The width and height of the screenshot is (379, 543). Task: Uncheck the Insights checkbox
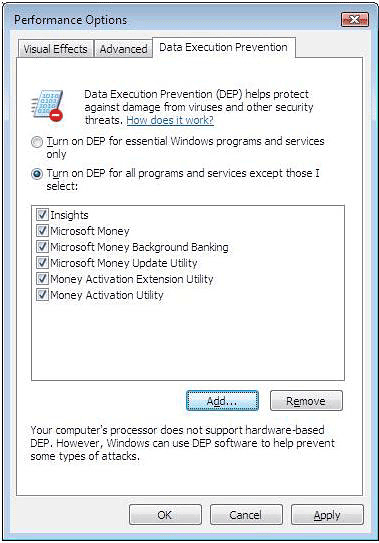42,215
